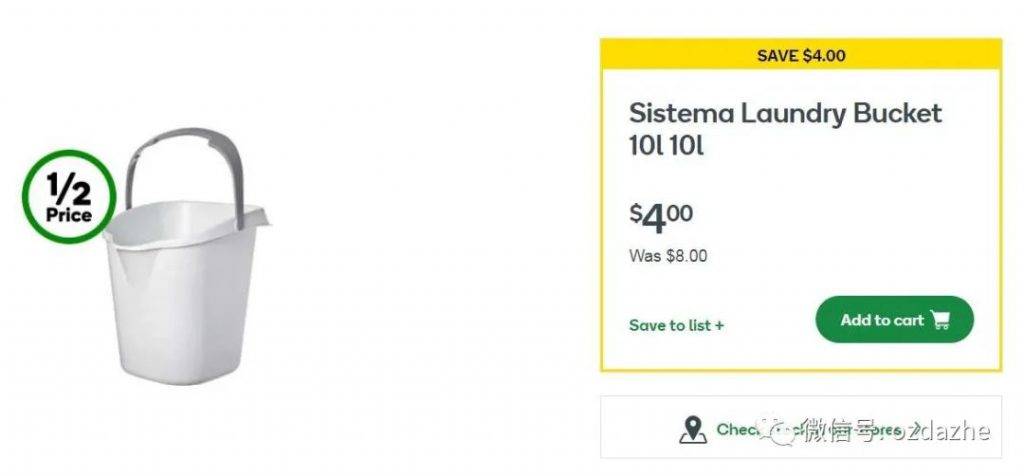Click the grey bucket handle in image

[x=185, y=170]
